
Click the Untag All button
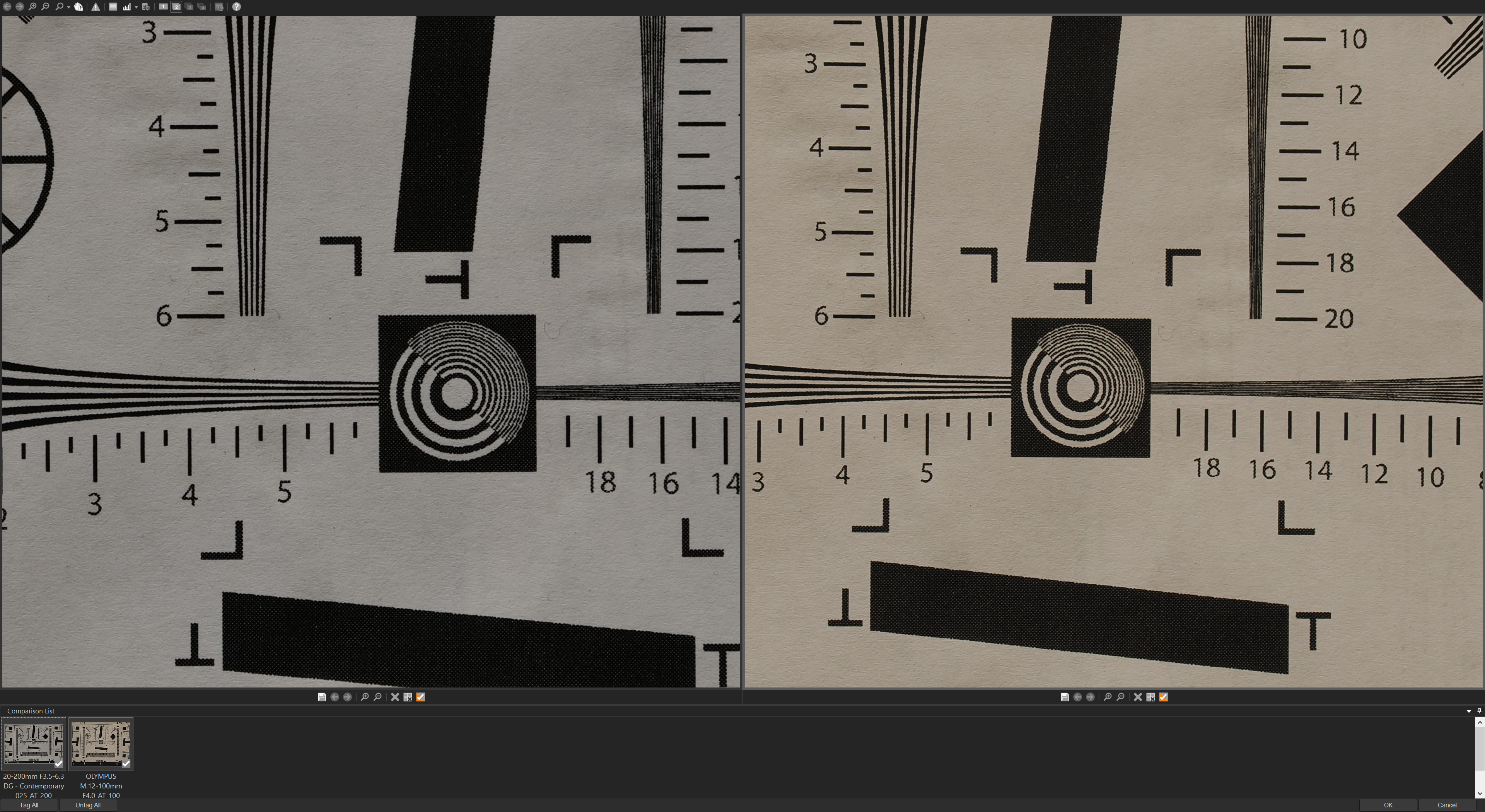(x=88, y=805)
